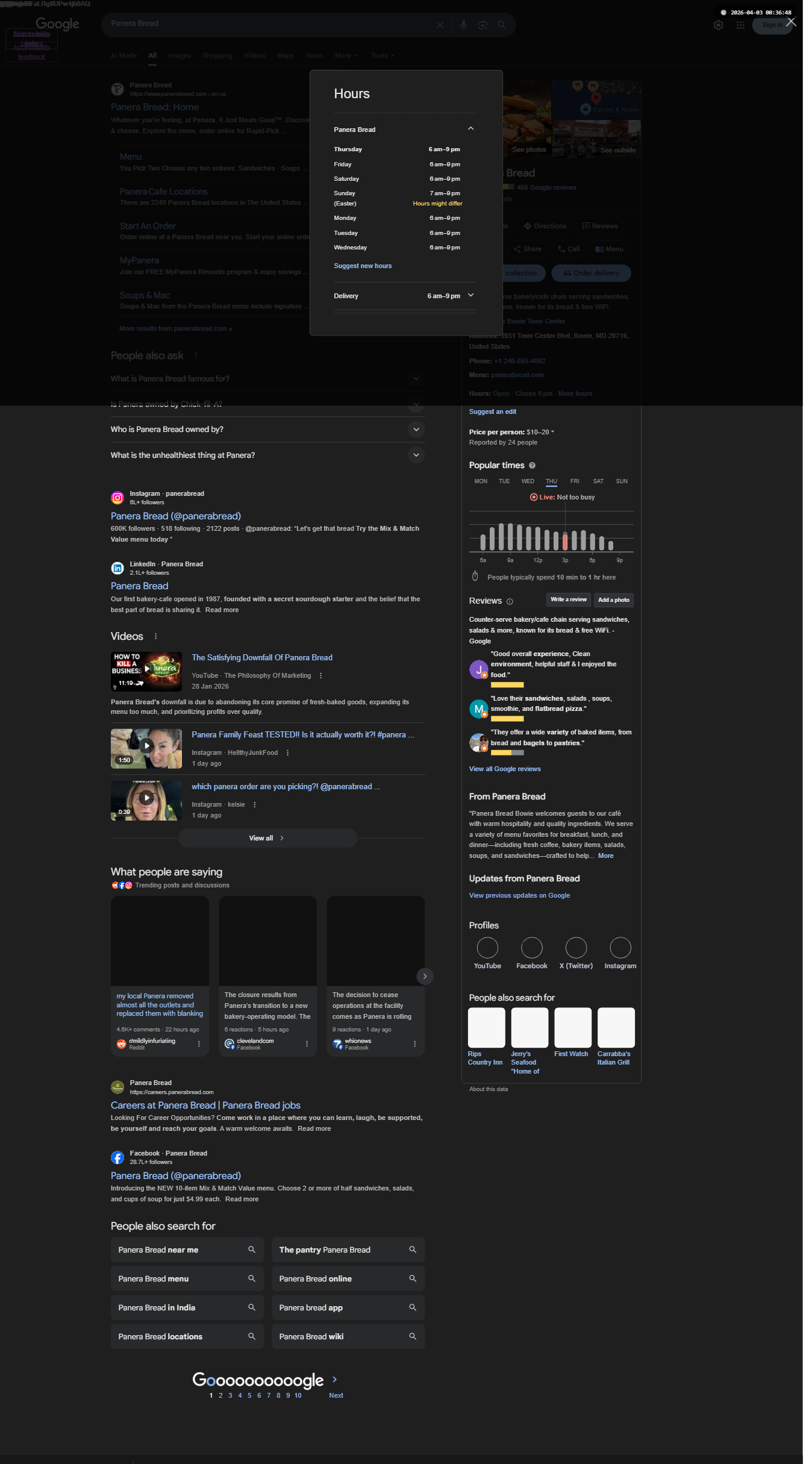This screenshot has height=1464, width=812.
Task: Click the 'Write a review' button
Action: tap(569, 599)
